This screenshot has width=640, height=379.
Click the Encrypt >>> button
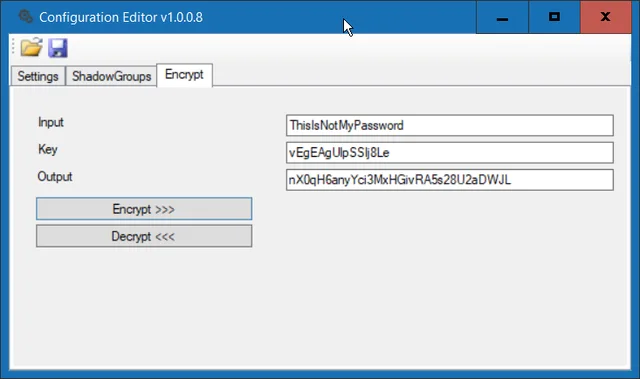click(144, 209)
